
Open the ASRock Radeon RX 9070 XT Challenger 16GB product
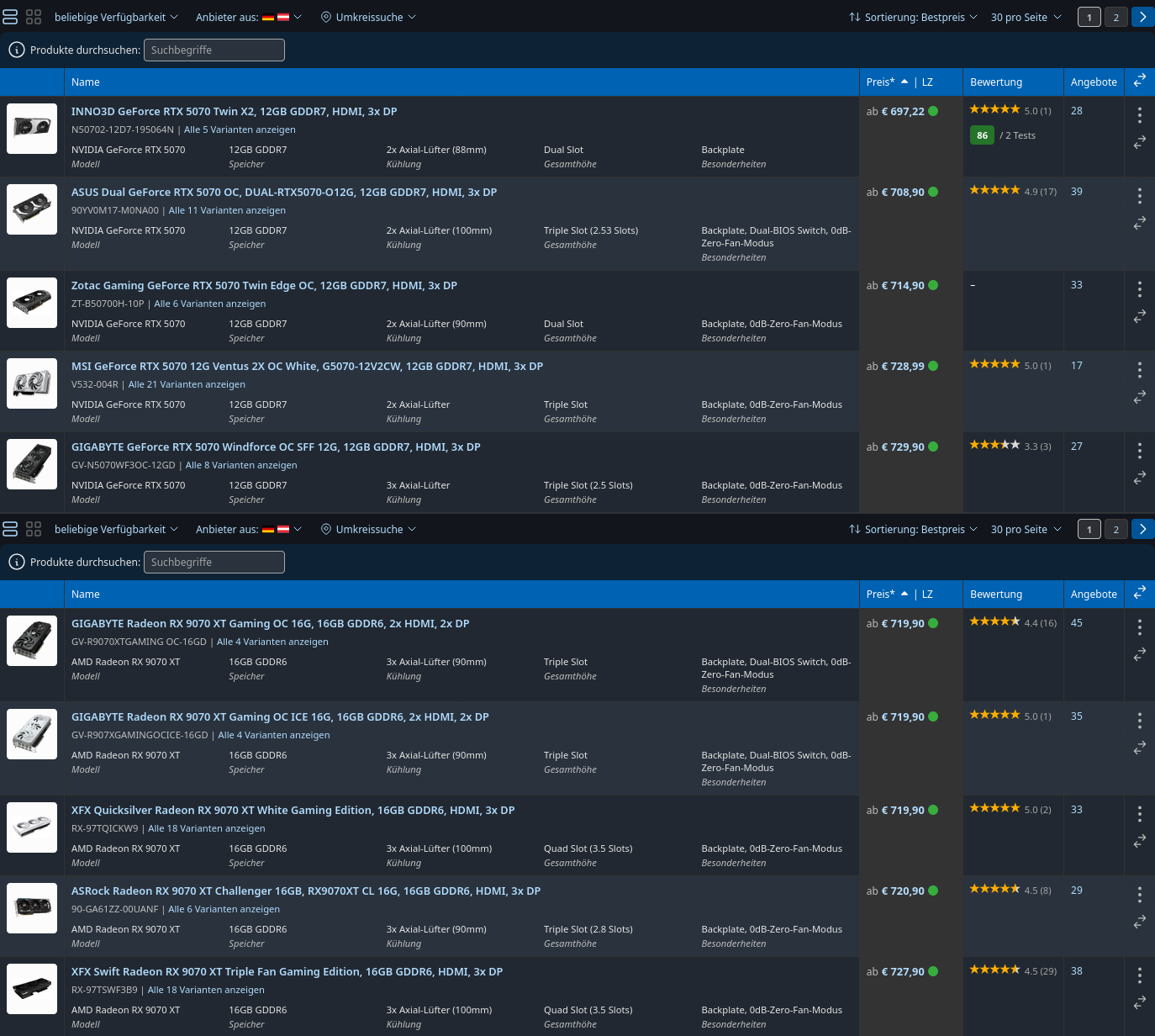coord(306,891)
